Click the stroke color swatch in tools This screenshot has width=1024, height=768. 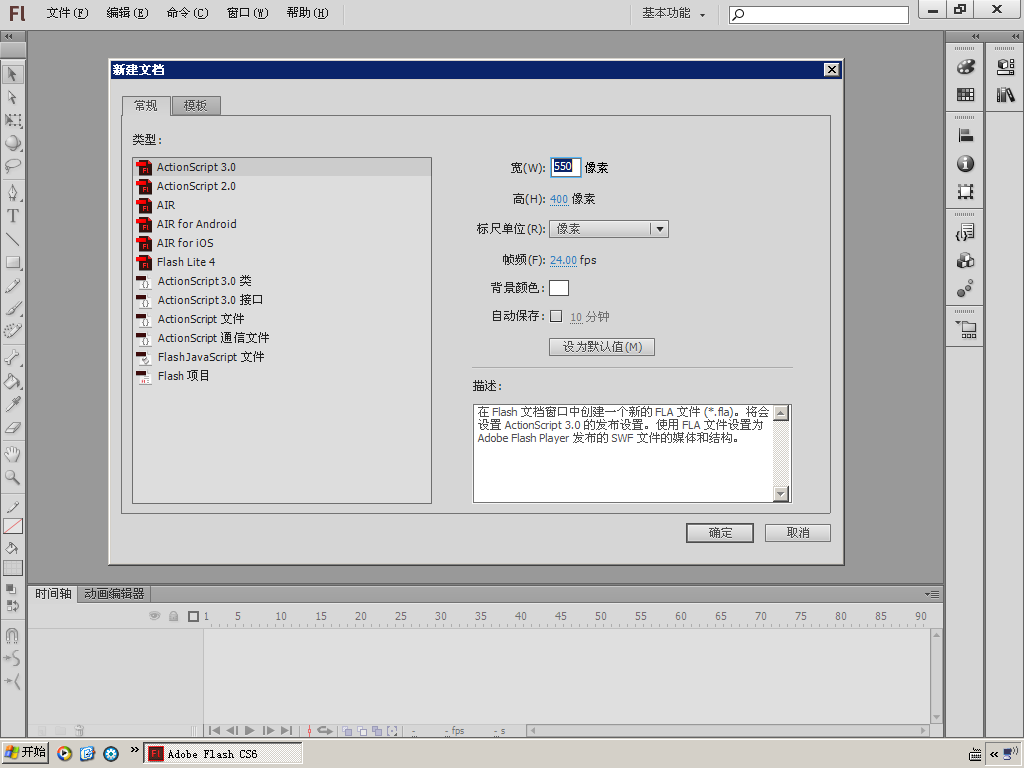pos(12,526)
